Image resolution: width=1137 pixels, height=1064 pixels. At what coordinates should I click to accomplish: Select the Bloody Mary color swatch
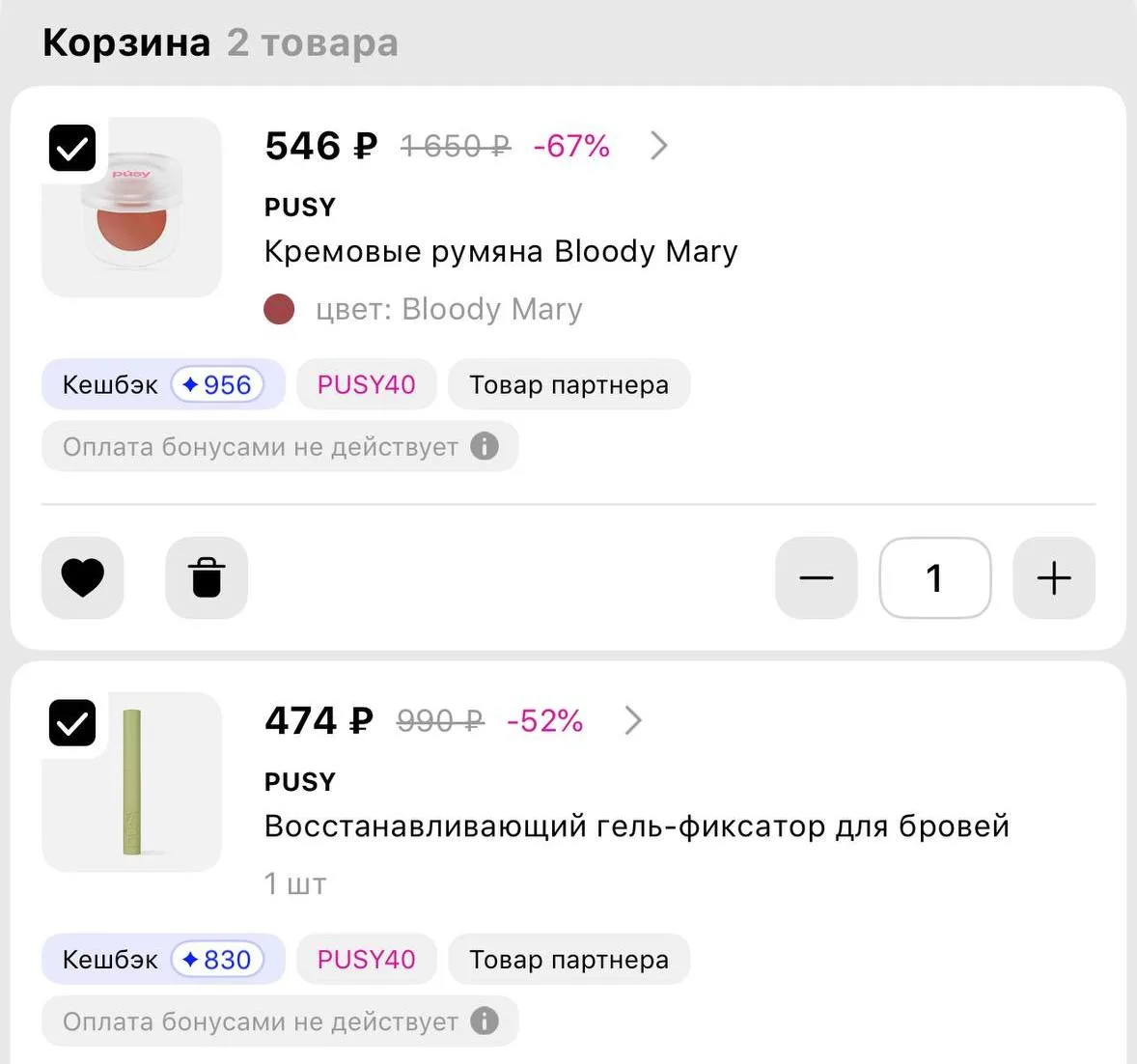[x=279, y=309]
